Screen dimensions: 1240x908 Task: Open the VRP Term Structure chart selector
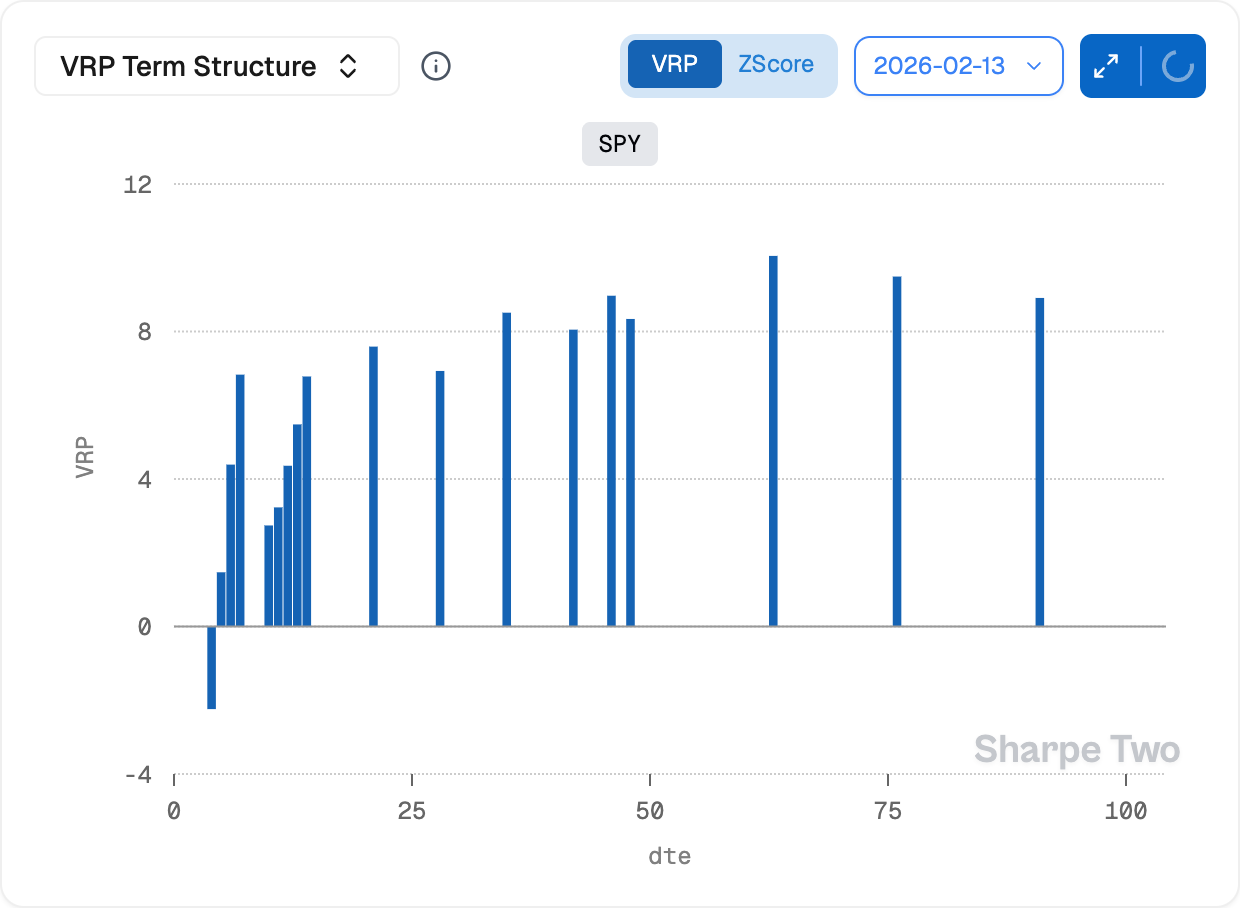pyautogui.click(x=216, y=66)
